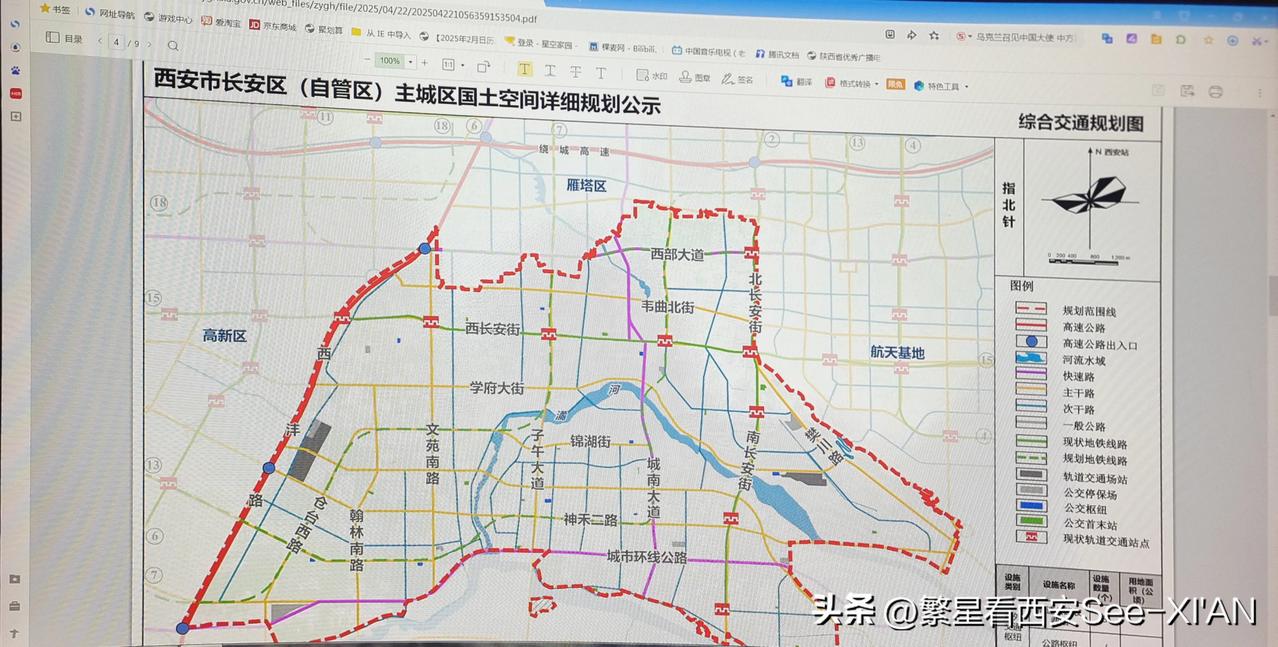The width and height of the screenshot is (1278, 647).
Task: Click the orange 限免 badge
Action: (x=895, y=84)
